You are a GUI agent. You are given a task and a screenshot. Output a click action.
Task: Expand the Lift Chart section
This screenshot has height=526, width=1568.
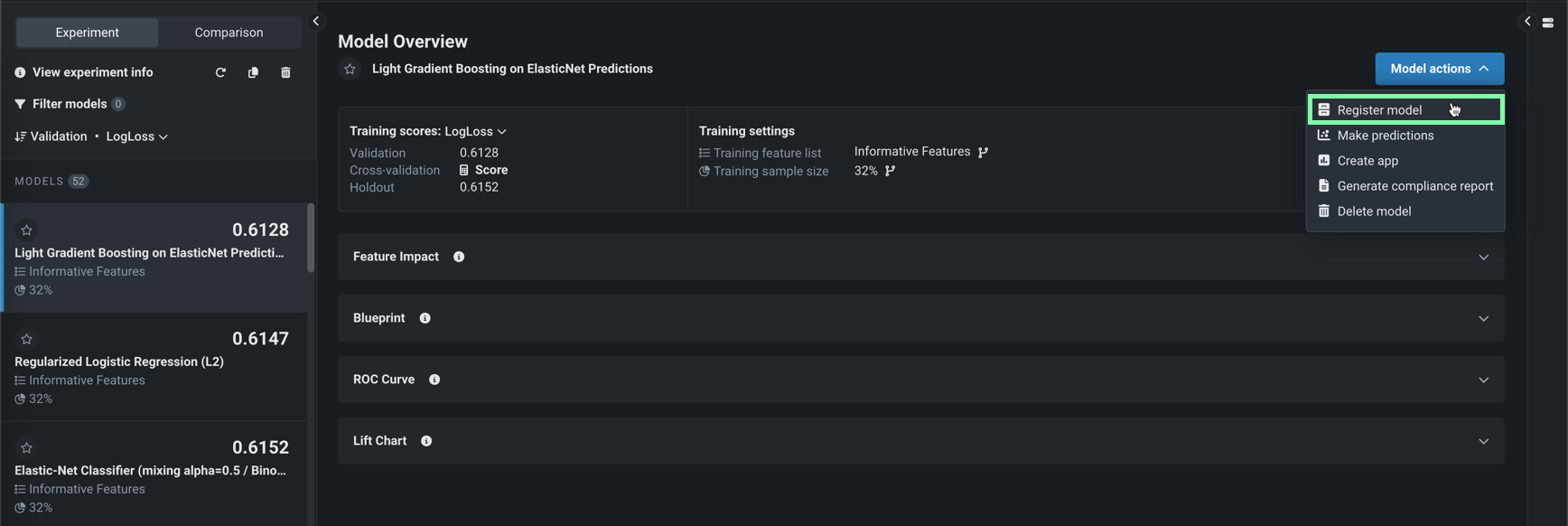[x=1483, y=441]
